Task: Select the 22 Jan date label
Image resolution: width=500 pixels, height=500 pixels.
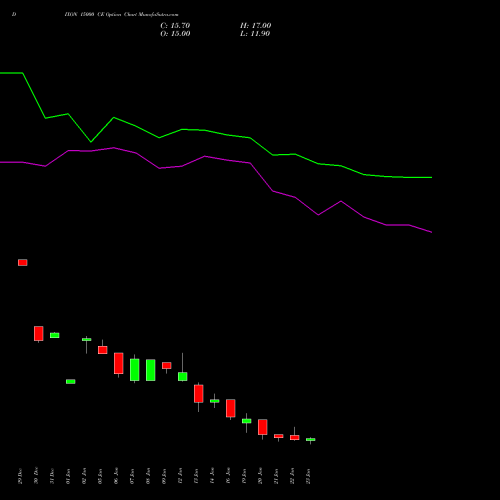Action: point(292,476)
